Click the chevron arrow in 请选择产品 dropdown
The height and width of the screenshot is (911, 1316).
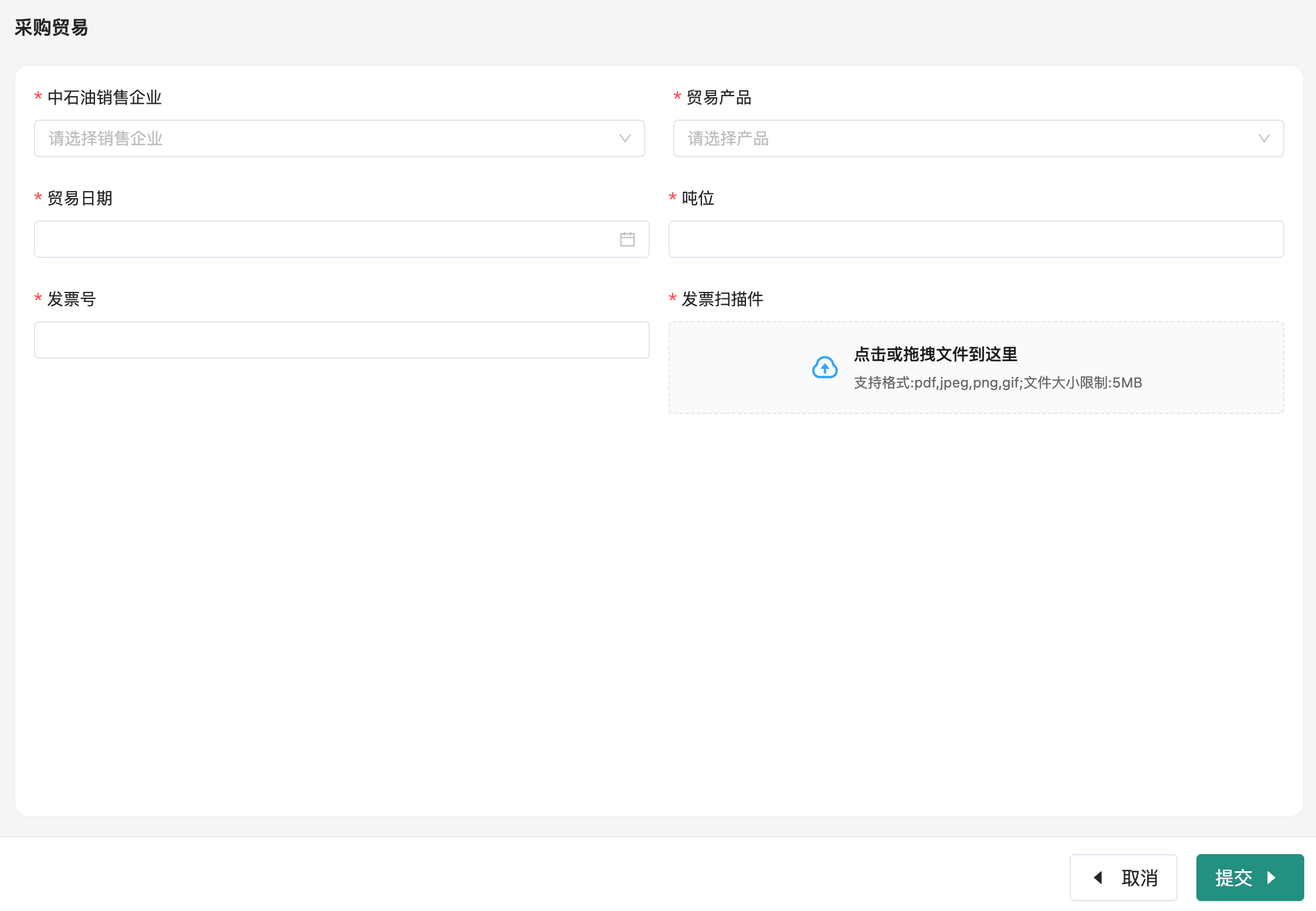[x=1264, y=138]
